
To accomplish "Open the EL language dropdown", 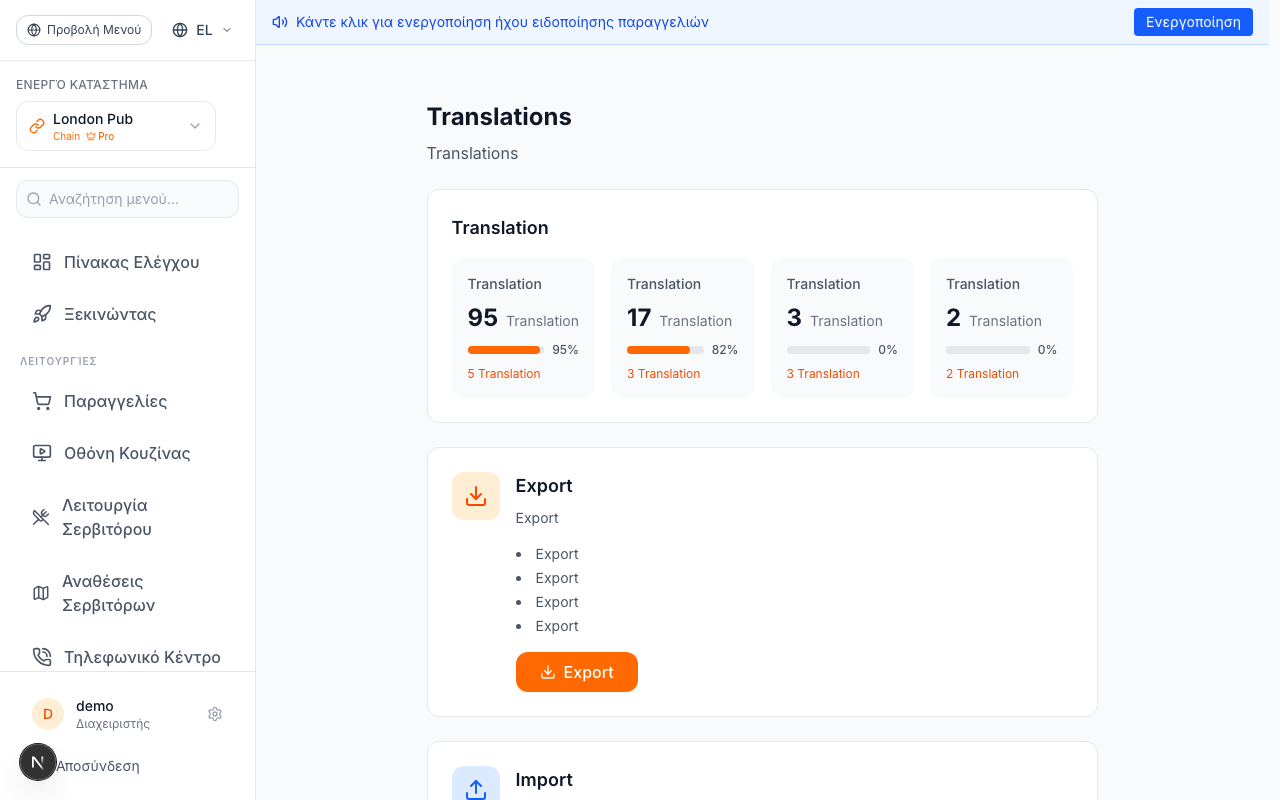I will click(202, 30).
